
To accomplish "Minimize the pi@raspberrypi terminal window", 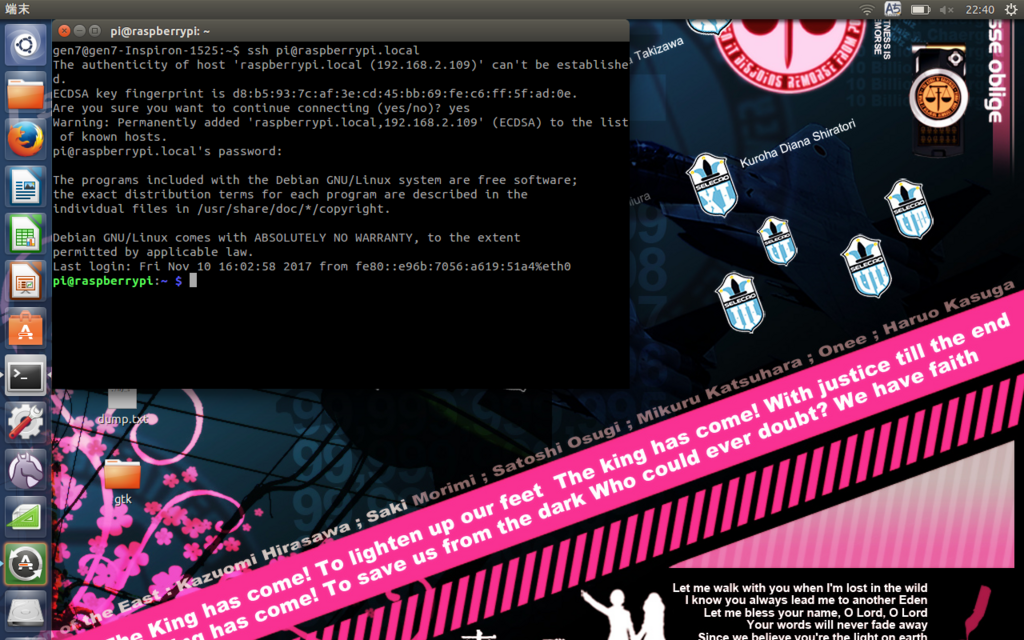I will click(80, 31).
